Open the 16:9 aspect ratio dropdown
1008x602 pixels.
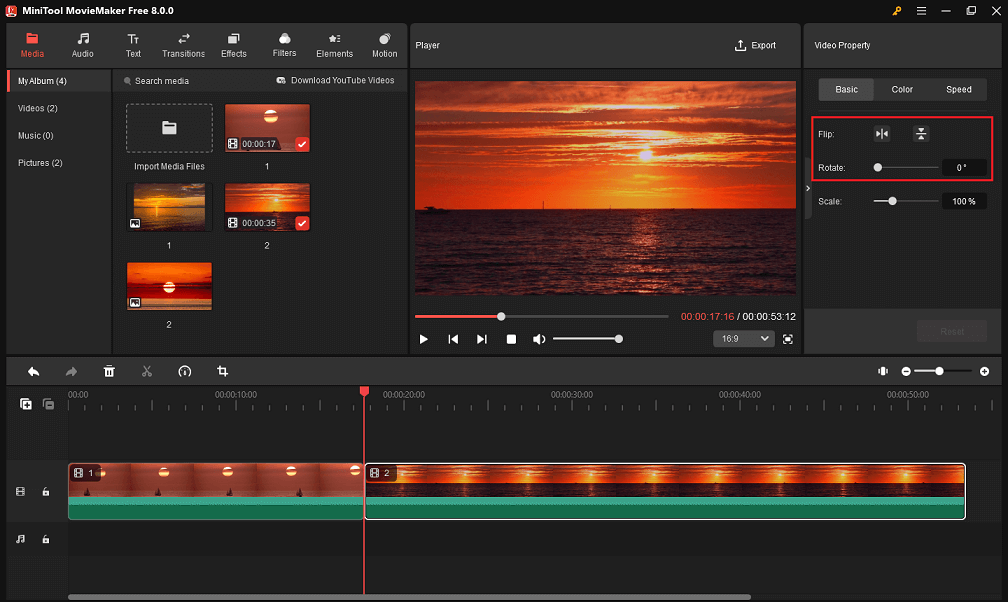[744, 339]
